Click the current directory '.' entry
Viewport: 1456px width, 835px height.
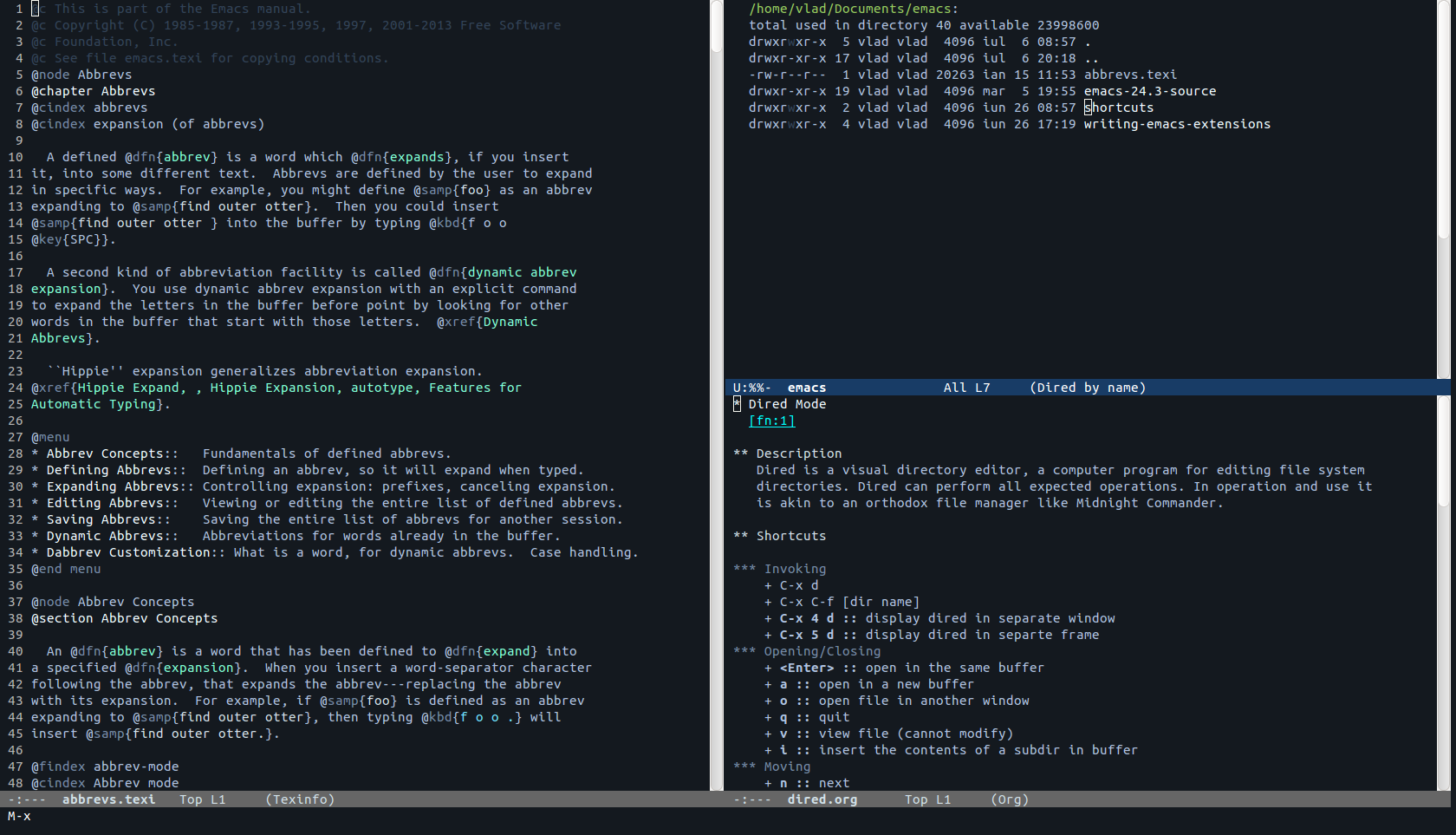tap(1088, 42)
